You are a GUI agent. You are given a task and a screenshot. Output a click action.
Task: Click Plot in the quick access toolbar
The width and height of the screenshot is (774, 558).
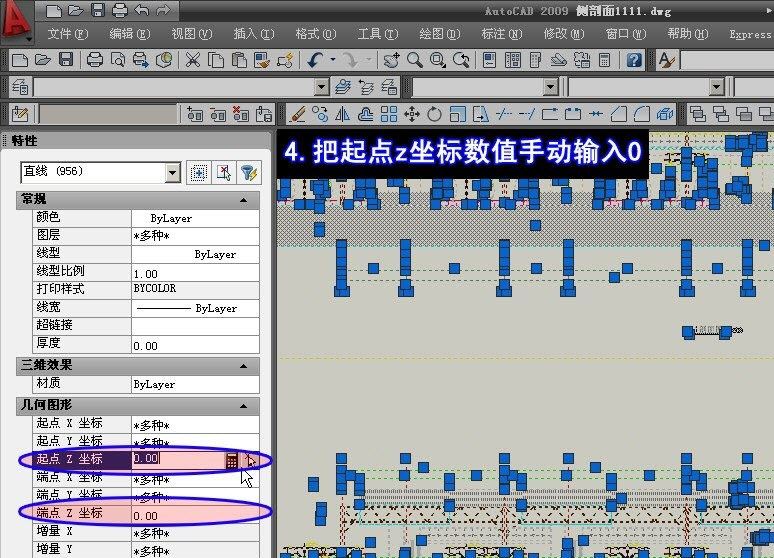point(119,10)
